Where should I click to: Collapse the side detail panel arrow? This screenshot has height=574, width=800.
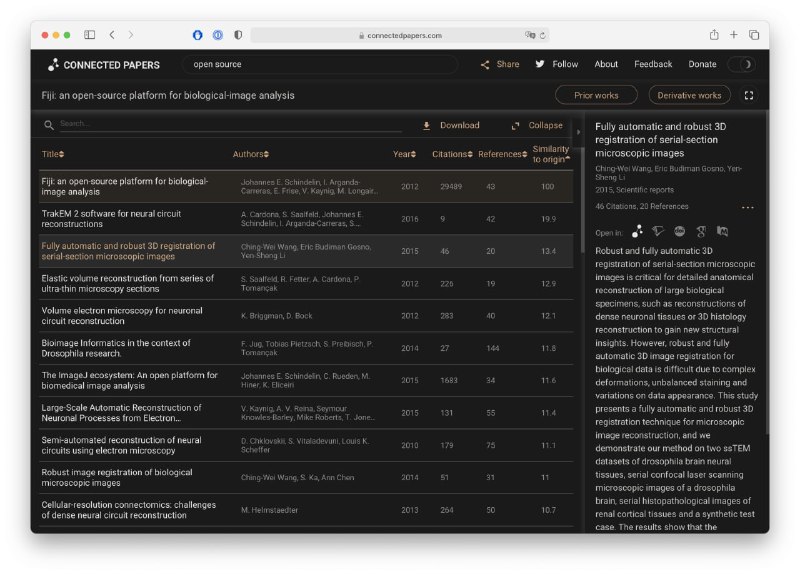point(578,132)
